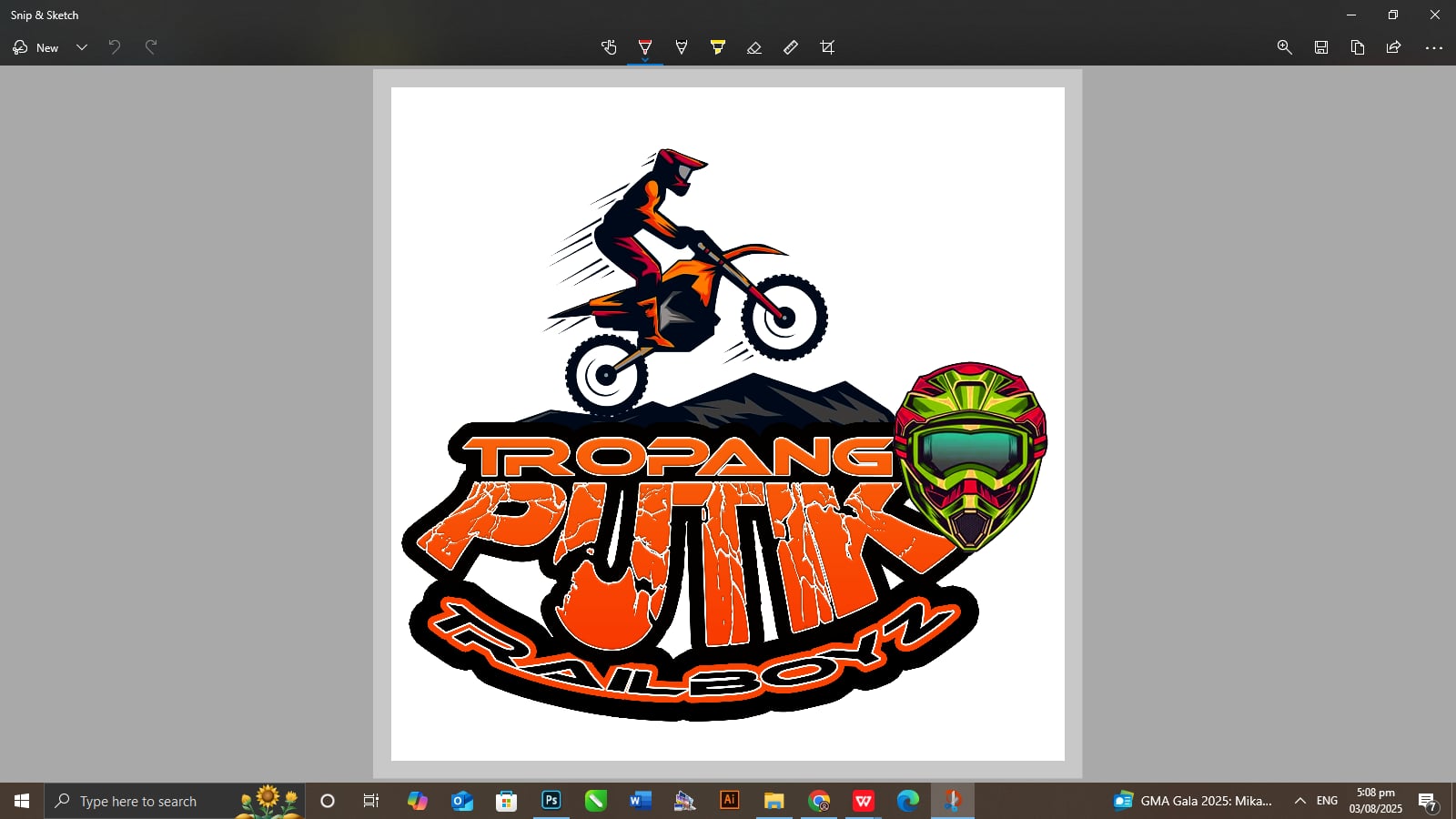Select the red Ballpoint pen tool
Viewport: 1456px width, 819px height.
point(645,47)
